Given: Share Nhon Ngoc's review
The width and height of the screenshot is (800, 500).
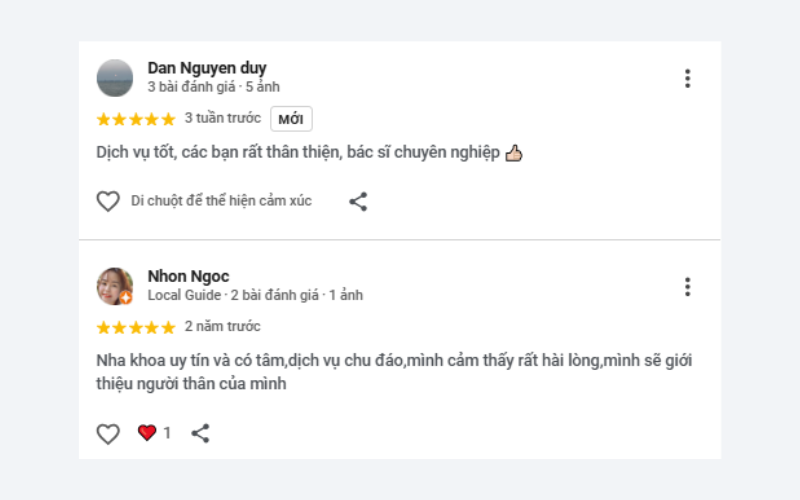Looking at the screenshot, I should (200, 433).
